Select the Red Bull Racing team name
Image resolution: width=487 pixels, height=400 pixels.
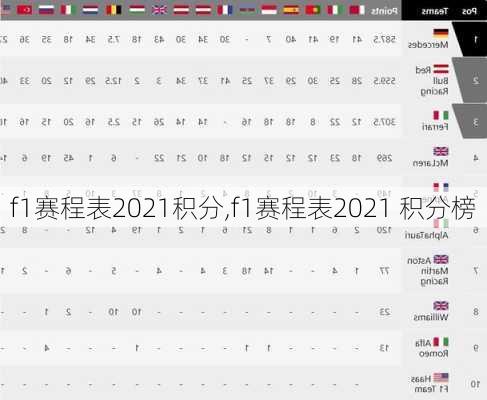[x=432, y=80]
